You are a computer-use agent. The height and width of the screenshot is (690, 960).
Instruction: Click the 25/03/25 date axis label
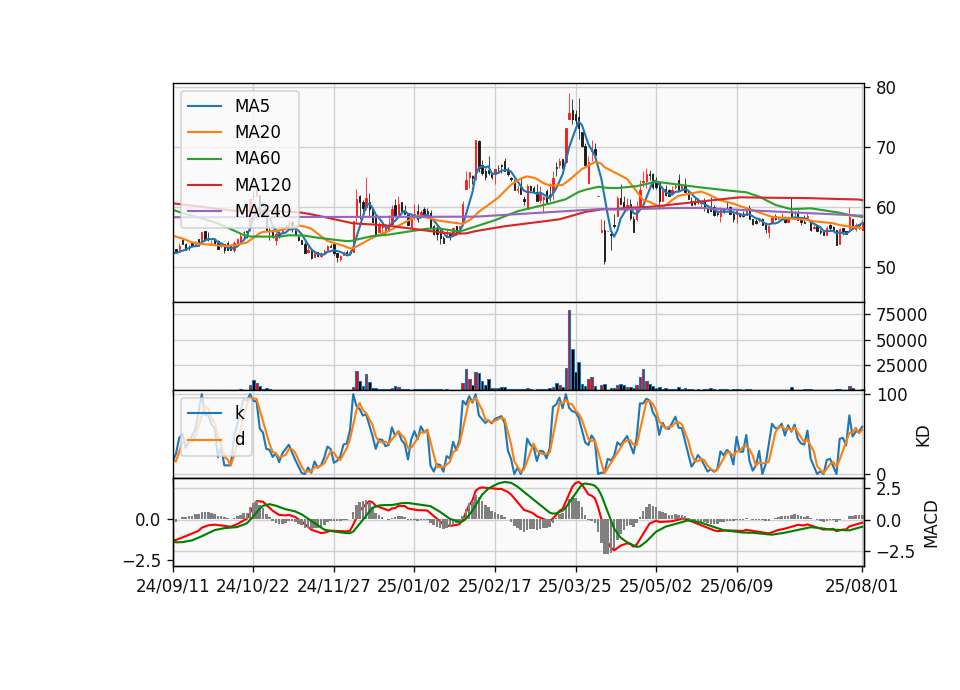click(575, 586)
